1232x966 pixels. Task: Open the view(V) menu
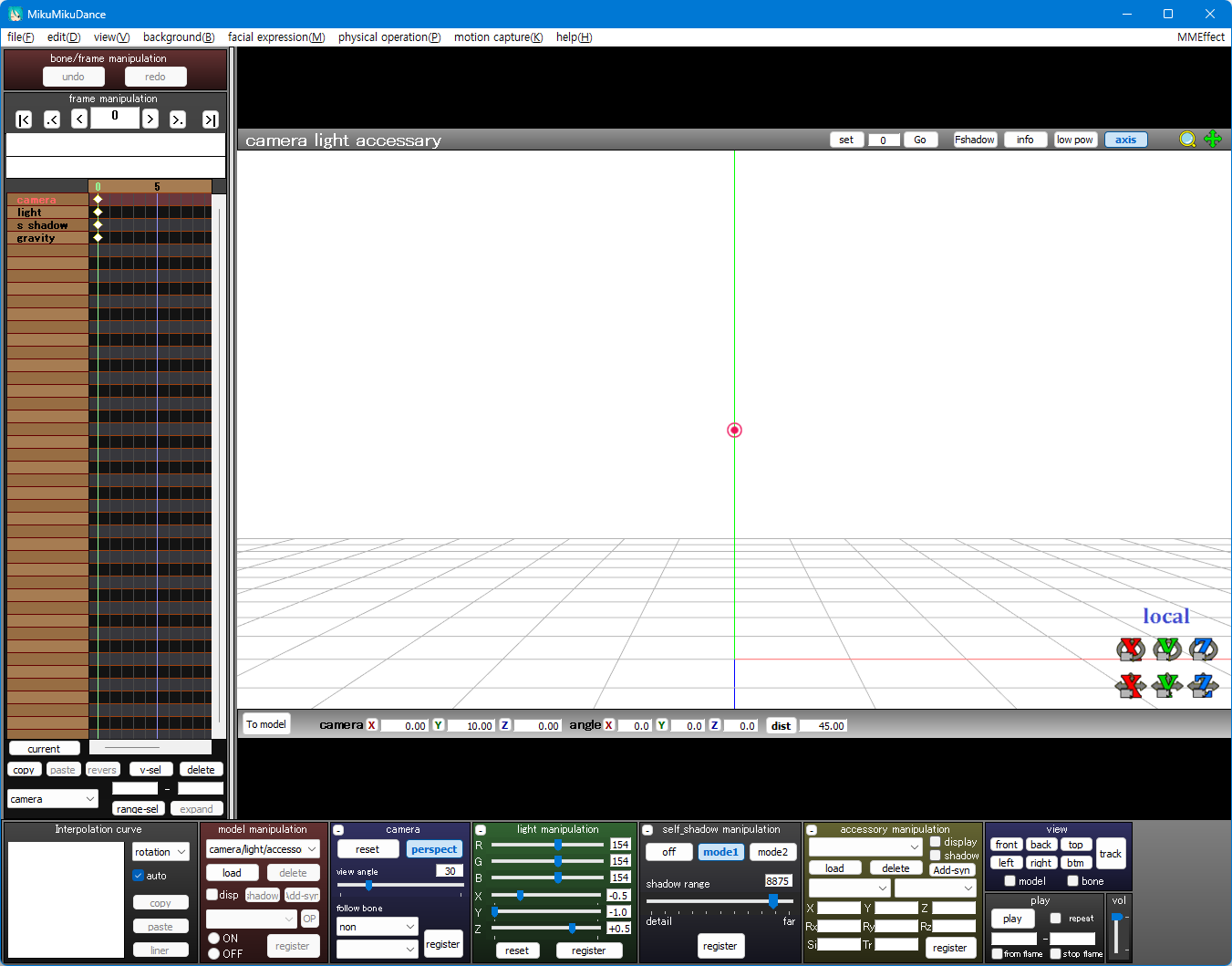[111, 37]
